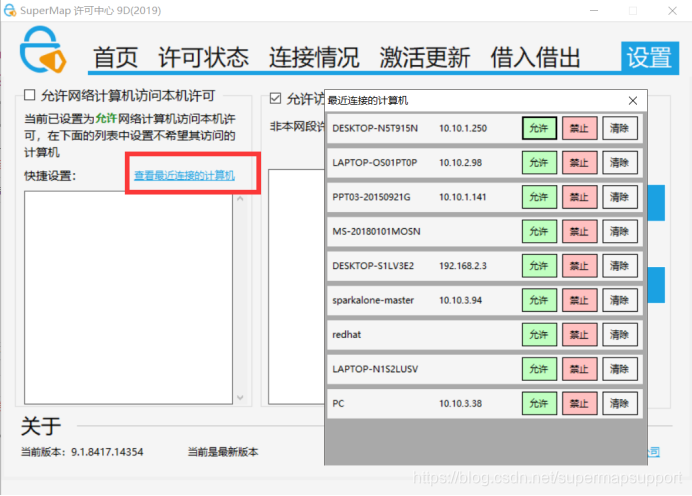The height and width of the screenshot is (496, 692).
Task: Block LAPTOP-N1S2LUSV with 禁止
Action: 579,369
